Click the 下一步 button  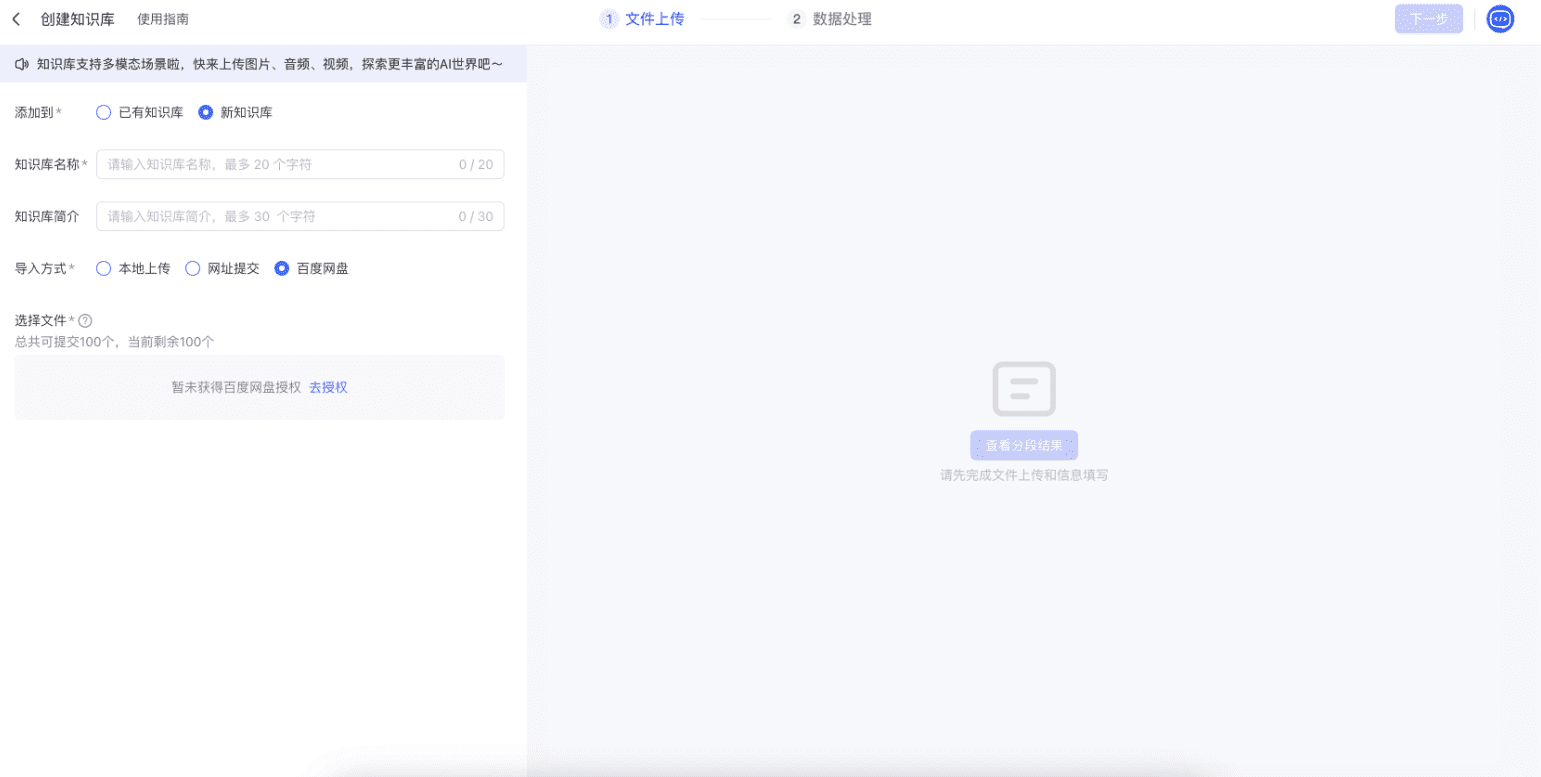[x=1428, y=19]
